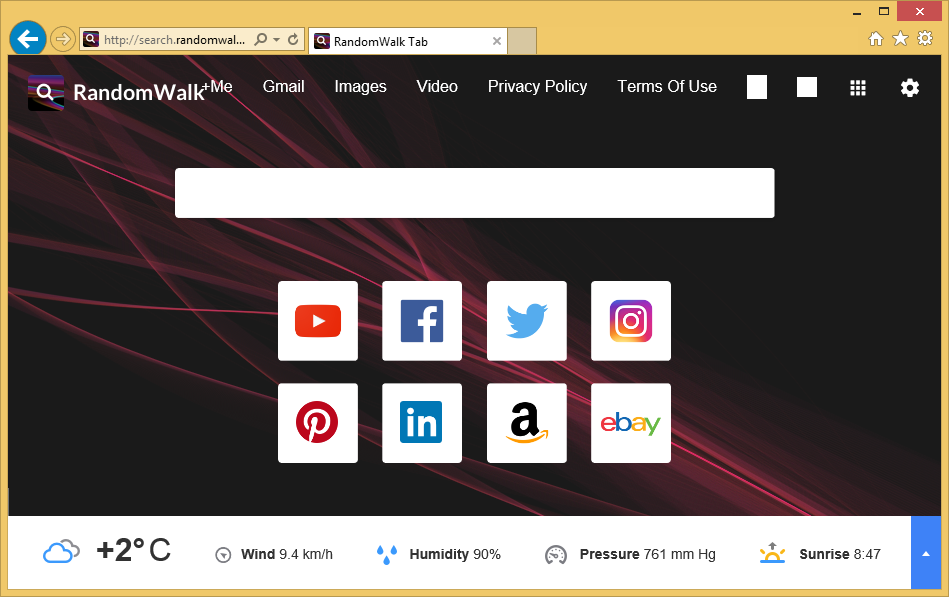949x597 pixels.
Task: Open the Gmail link
Action: click(283, 87)
